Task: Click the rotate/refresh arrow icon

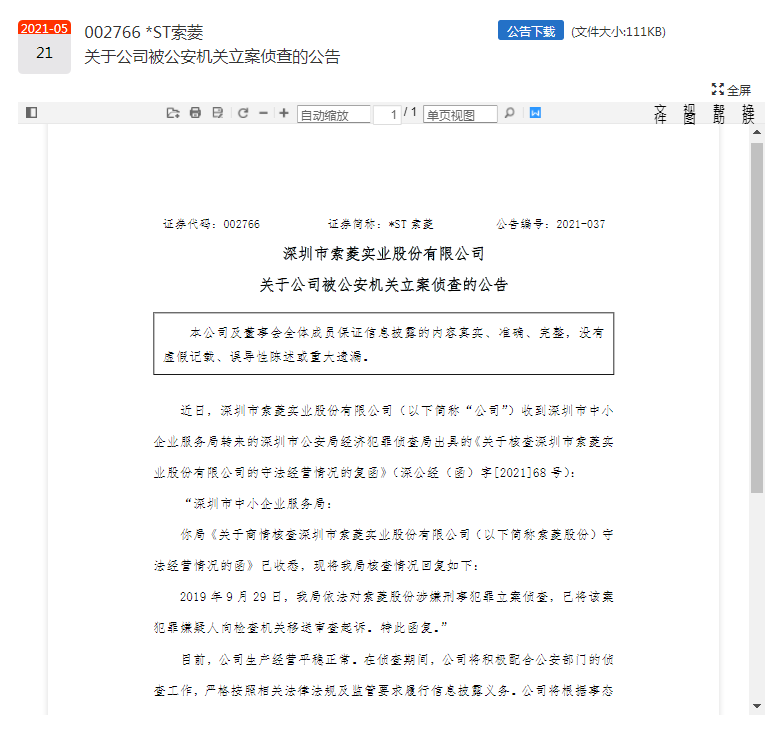Action: (x=243, y=113)
